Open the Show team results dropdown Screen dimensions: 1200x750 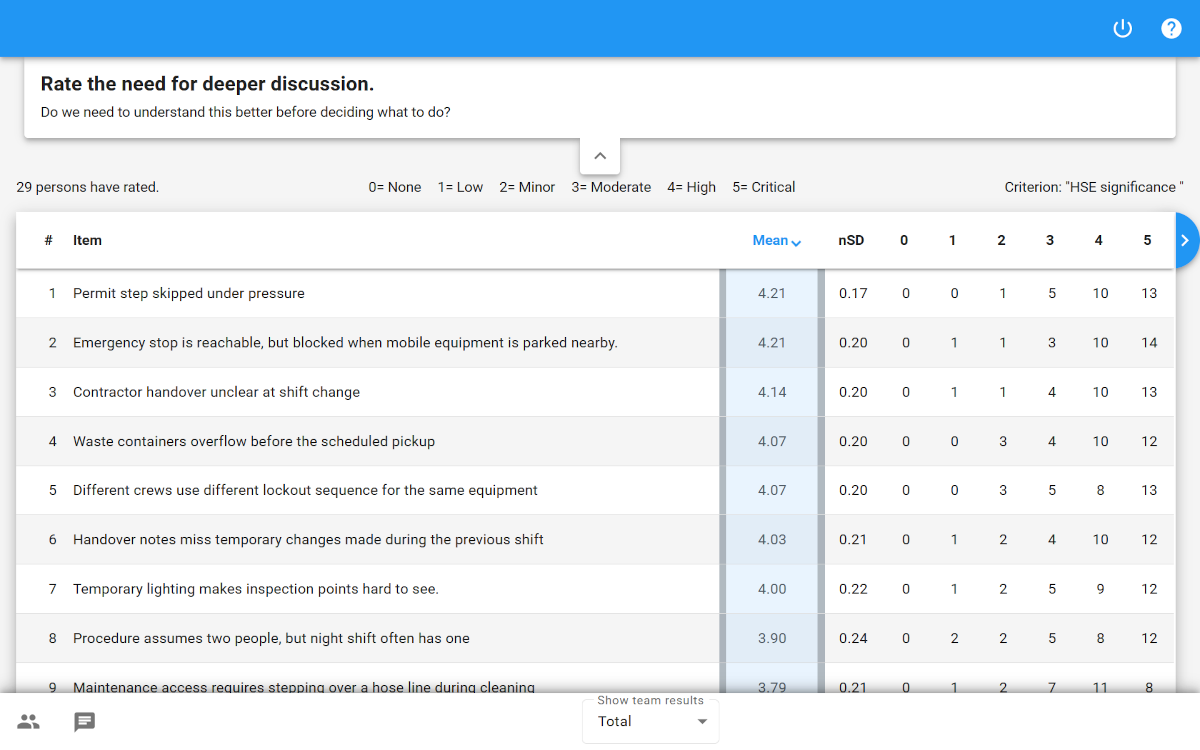tap(651, 721)
